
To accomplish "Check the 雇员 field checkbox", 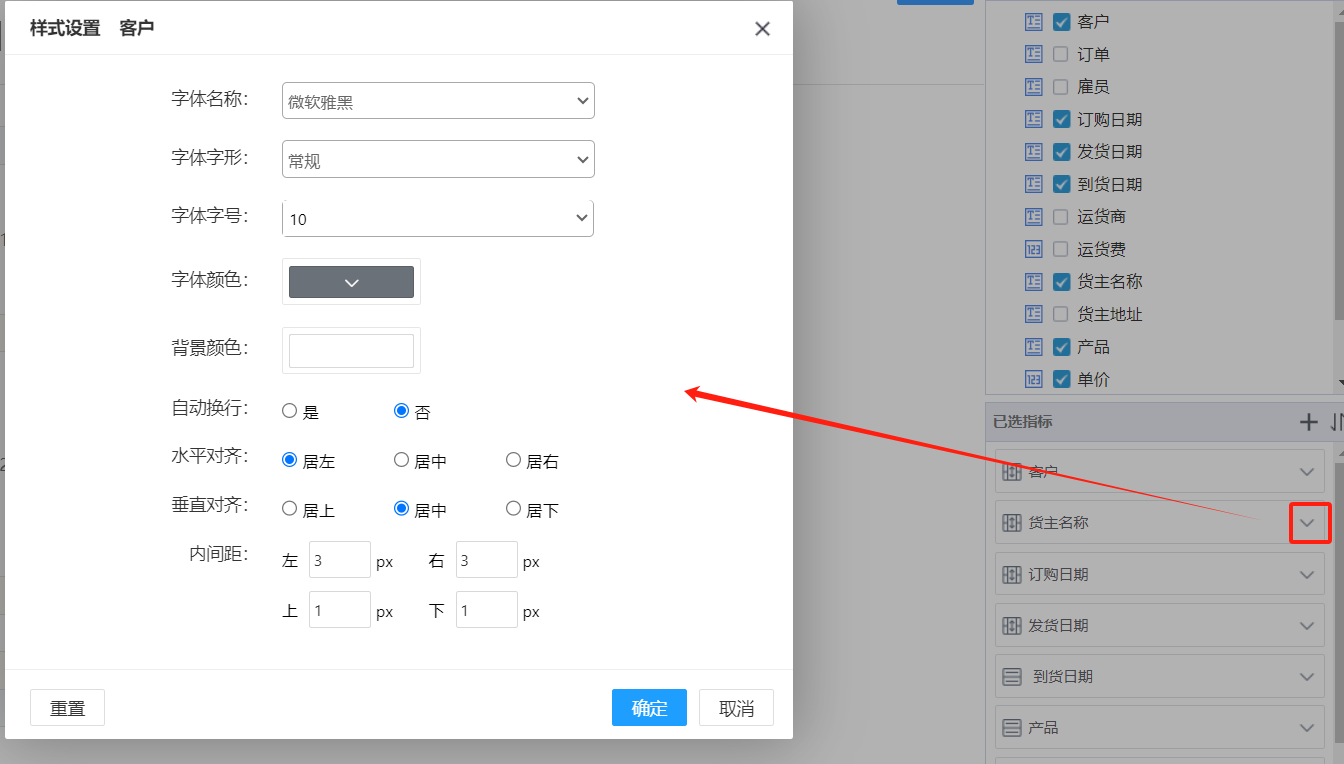I will click(1061, 87).
